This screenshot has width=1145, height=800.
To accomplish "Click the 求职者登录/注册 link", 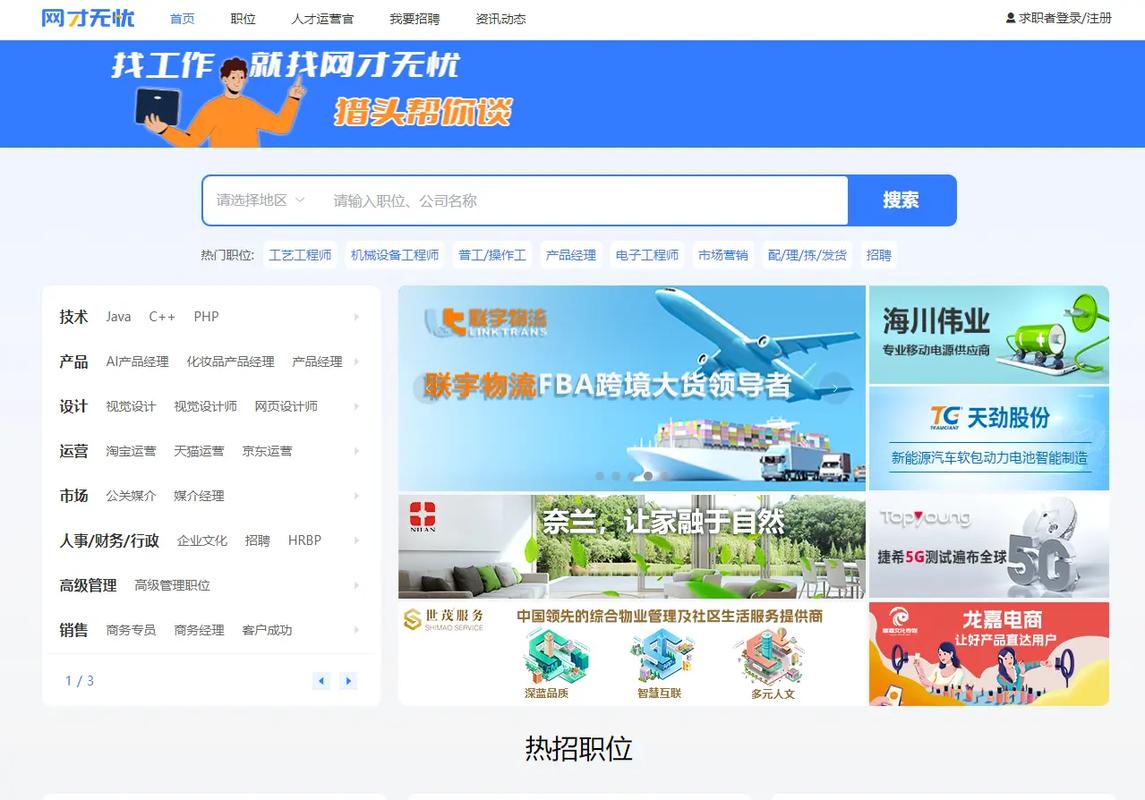I will click(1065, 18).
